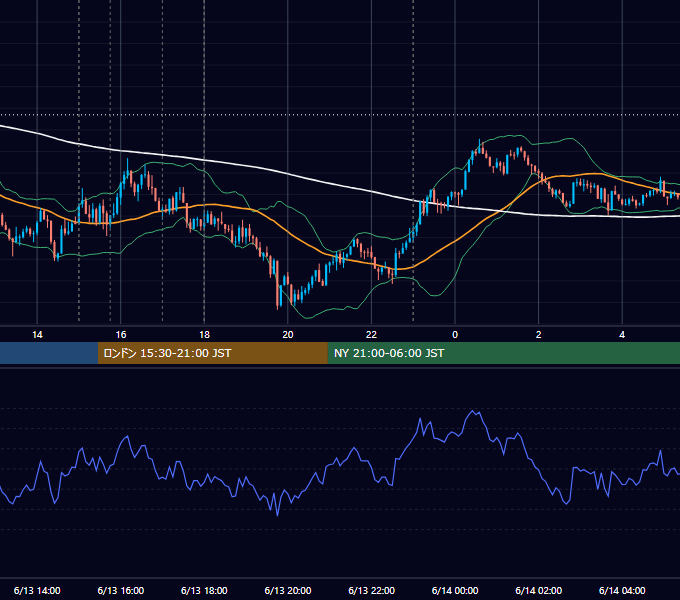Click the 6/13 20:00 time label

coord(288,590)
